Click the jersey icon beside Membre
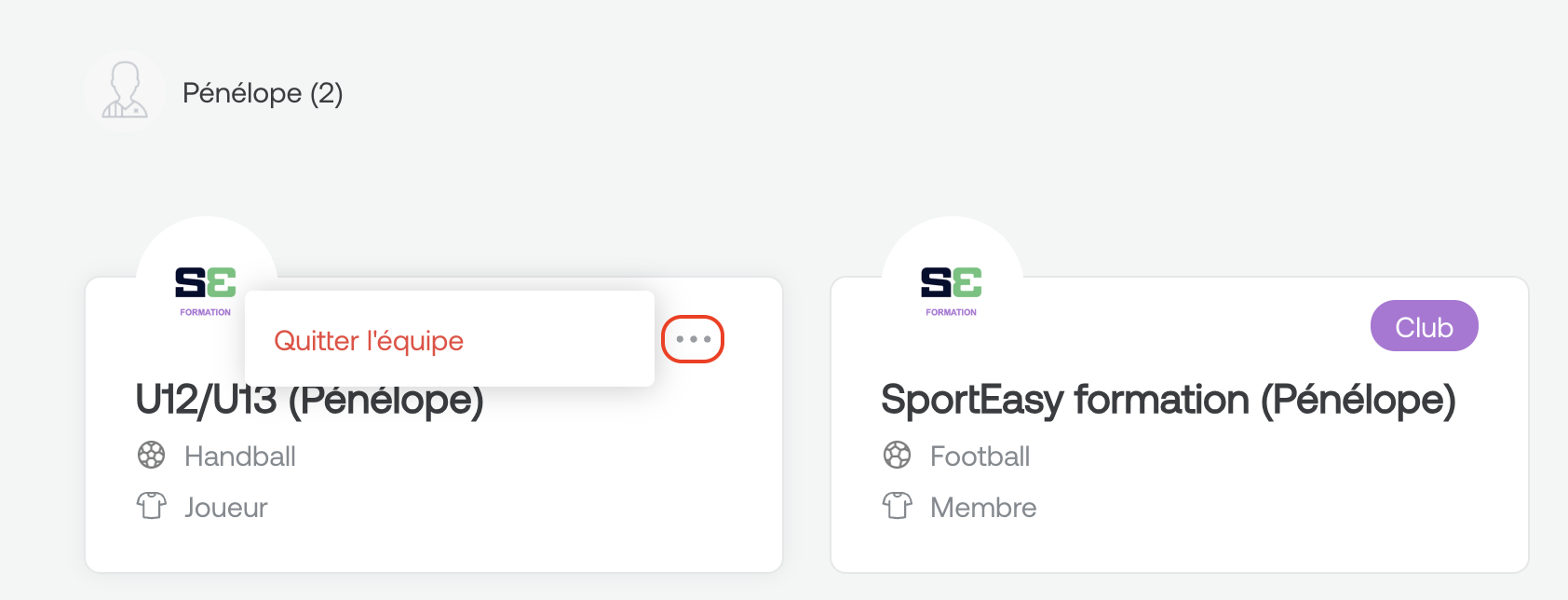1568x600 pixels. point(897,506)
